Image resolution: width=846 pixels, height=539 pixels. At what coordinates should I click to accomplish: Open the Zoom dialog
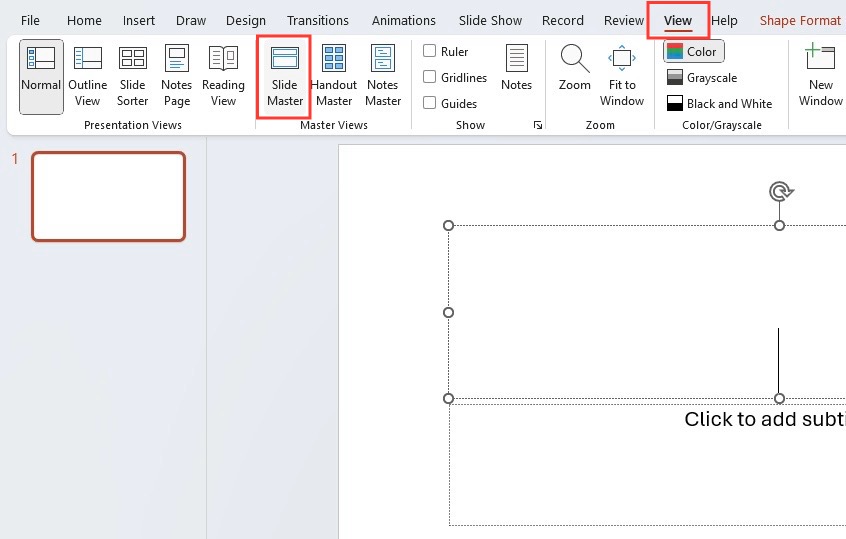click(x=574, y=68)
